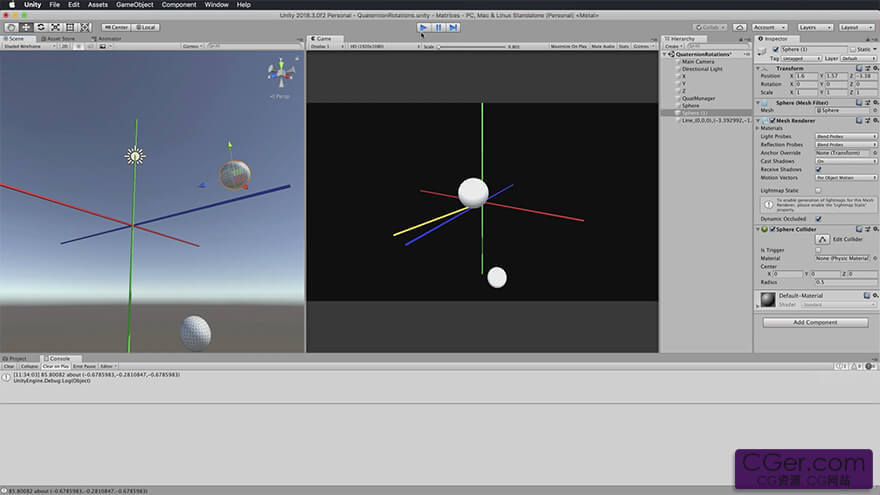Image resolution: width=880 pixels, height=495 pixels.
Task: Select the Move tool
Action: point(26,27)
